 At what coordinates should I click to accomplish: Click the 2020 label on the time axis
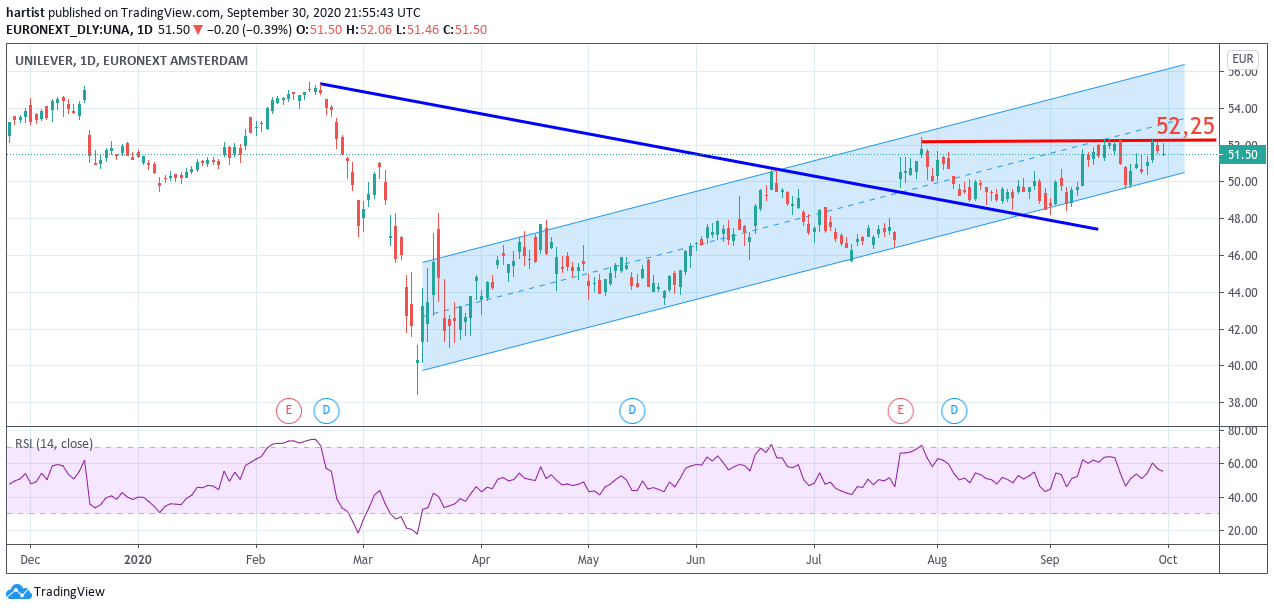pyautogui.click(x=139, y=560)
